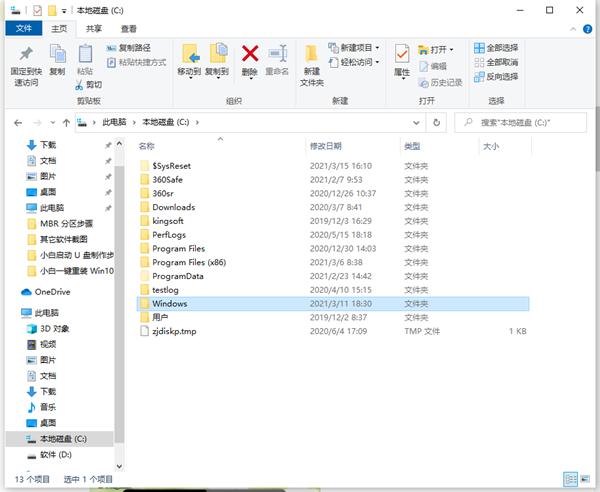Click the Pin to Quick access icon
Screen dimensions: 600x492
(26, 55)
